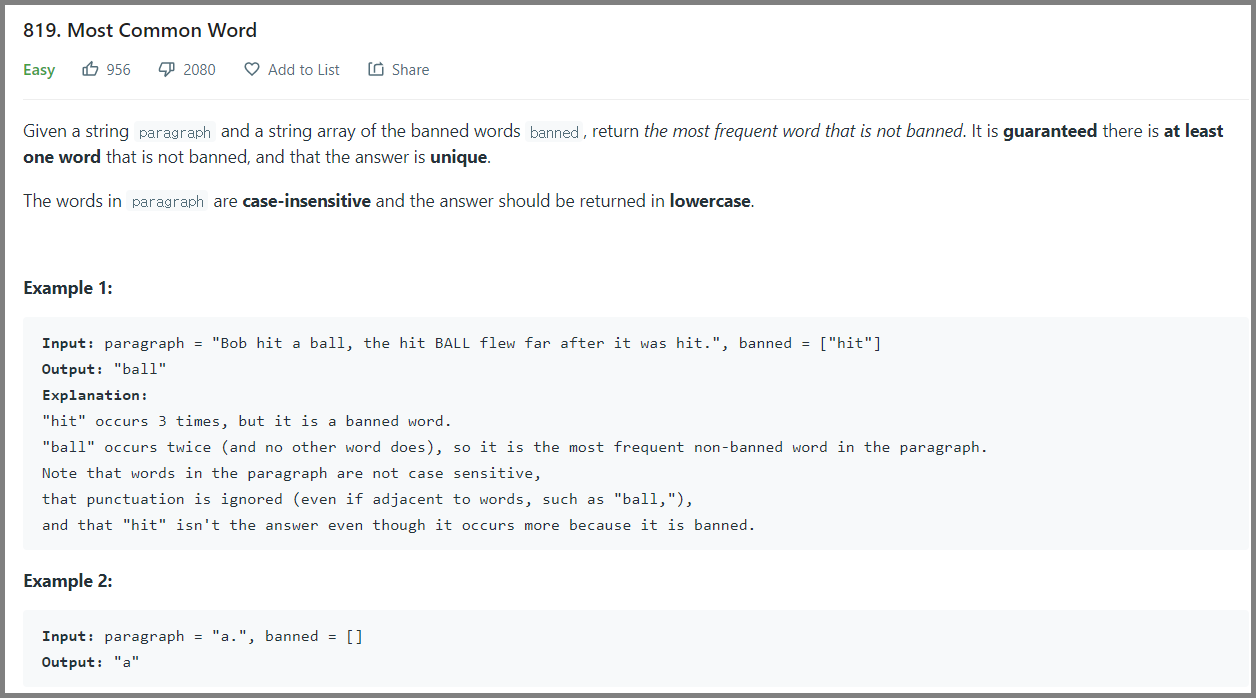
Task: Click the Share arrow icon
Action: pyautogui.click(x=376, y=70)
